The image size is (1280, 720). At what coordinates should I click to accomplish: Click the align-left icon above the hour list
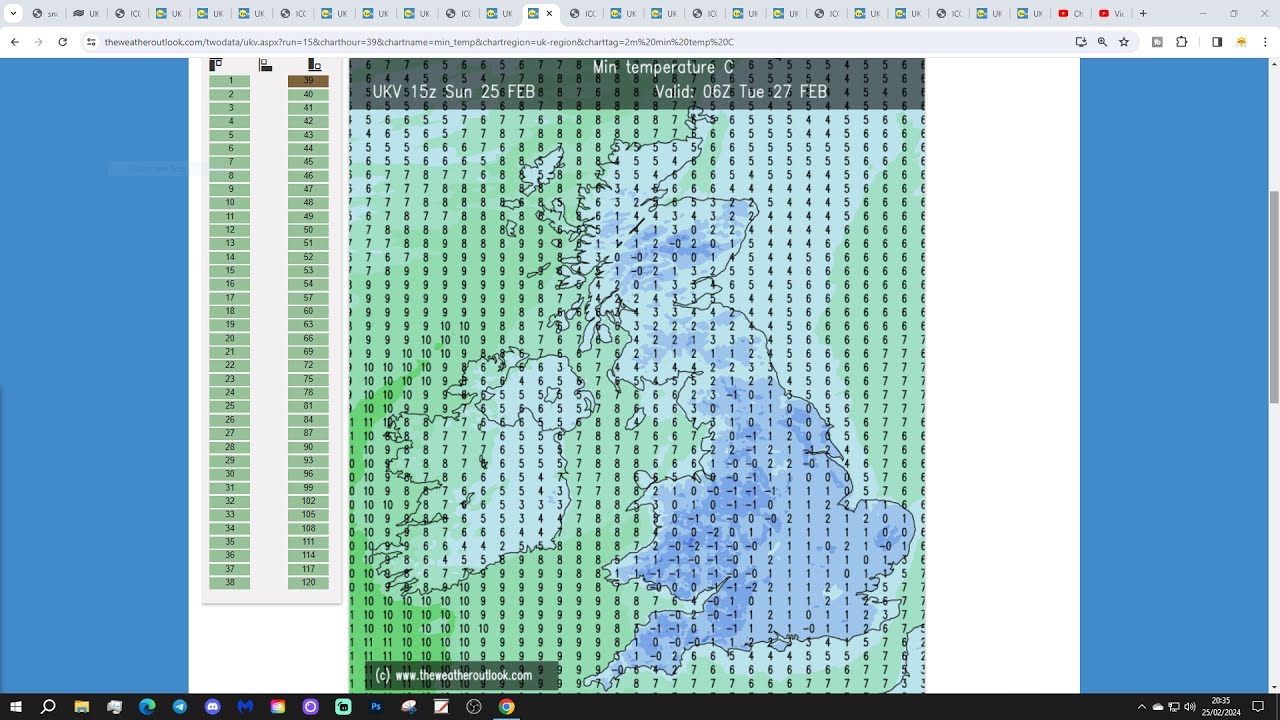coord(265,65)
